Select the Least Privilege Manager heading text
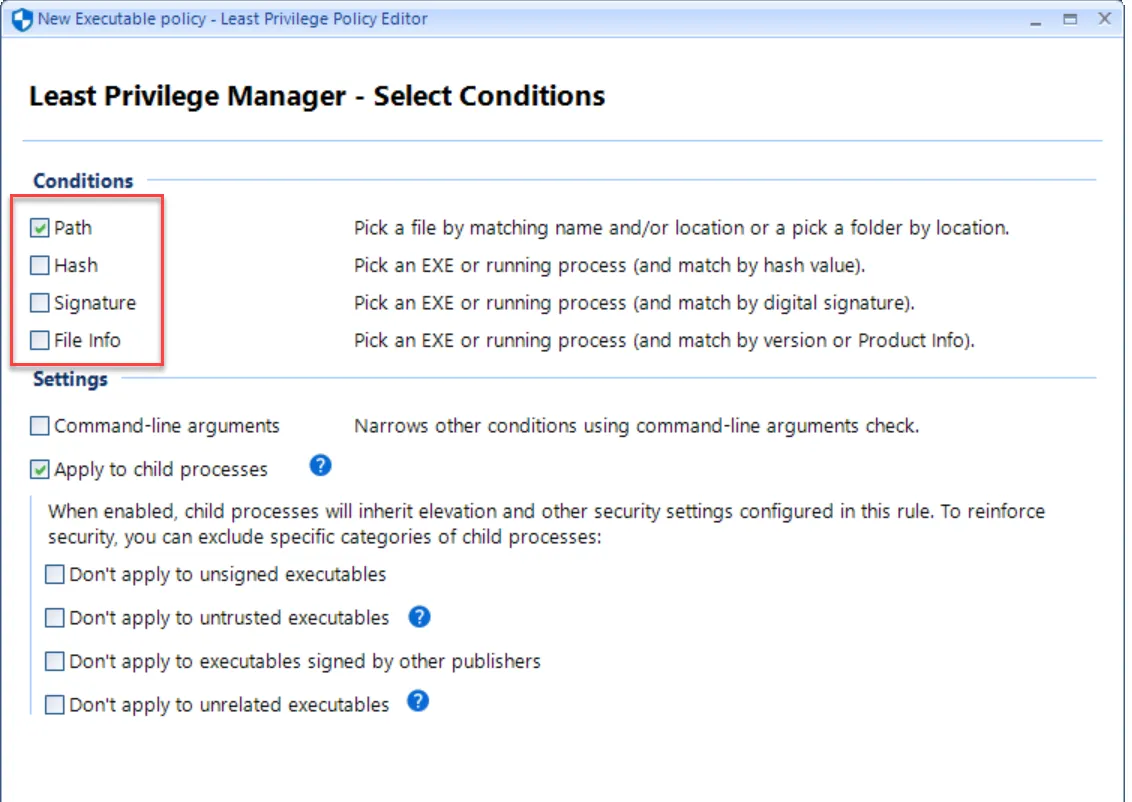The height and width of the screenshot is (802, 1132). (x=317, y=96)
